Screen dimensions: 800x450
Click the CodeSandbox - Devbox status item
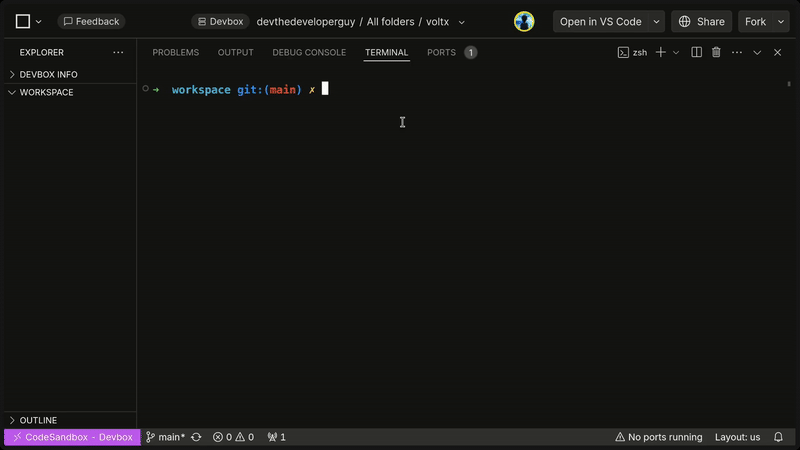(x=72, y=437)
